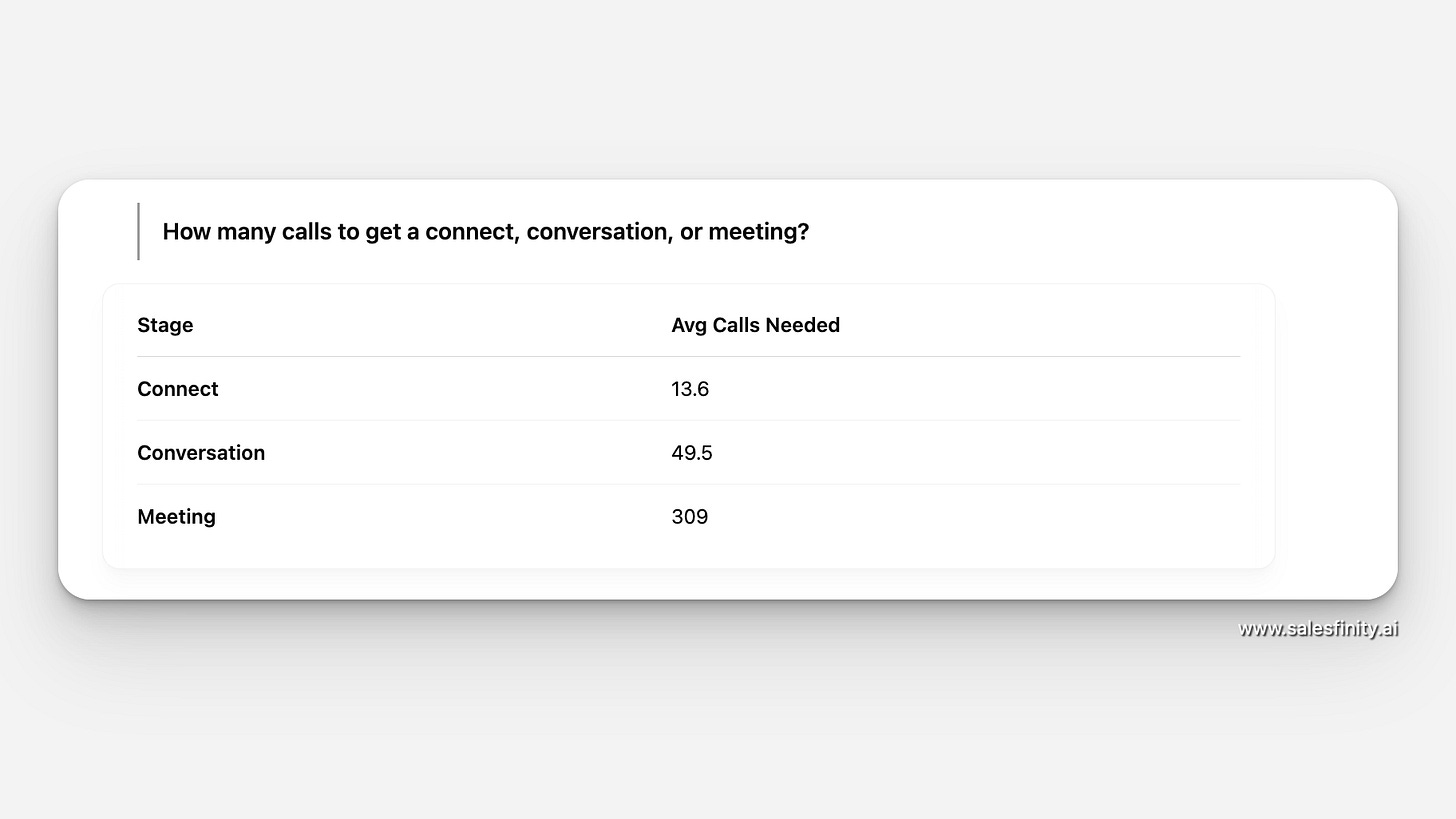Click the vertical quote bar beside the heading

click(138, 231)
